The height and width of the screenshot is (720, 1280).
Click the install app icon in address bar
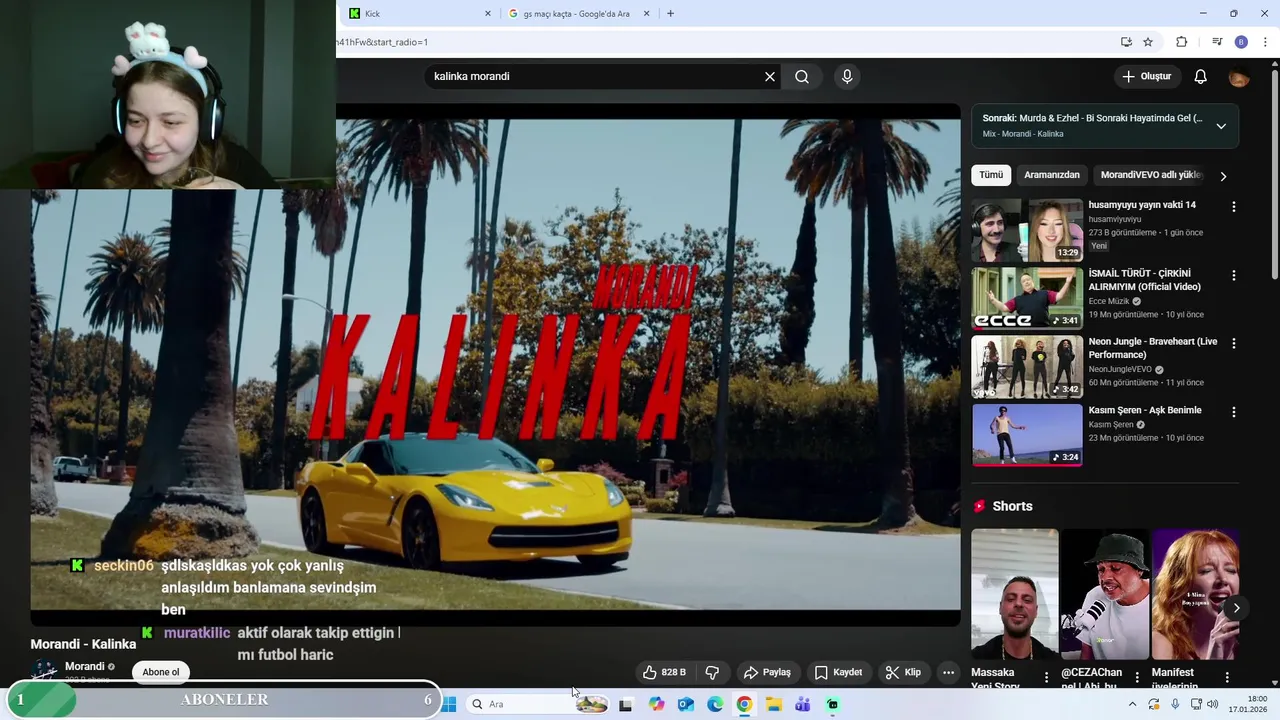[x=1126, y=42]
